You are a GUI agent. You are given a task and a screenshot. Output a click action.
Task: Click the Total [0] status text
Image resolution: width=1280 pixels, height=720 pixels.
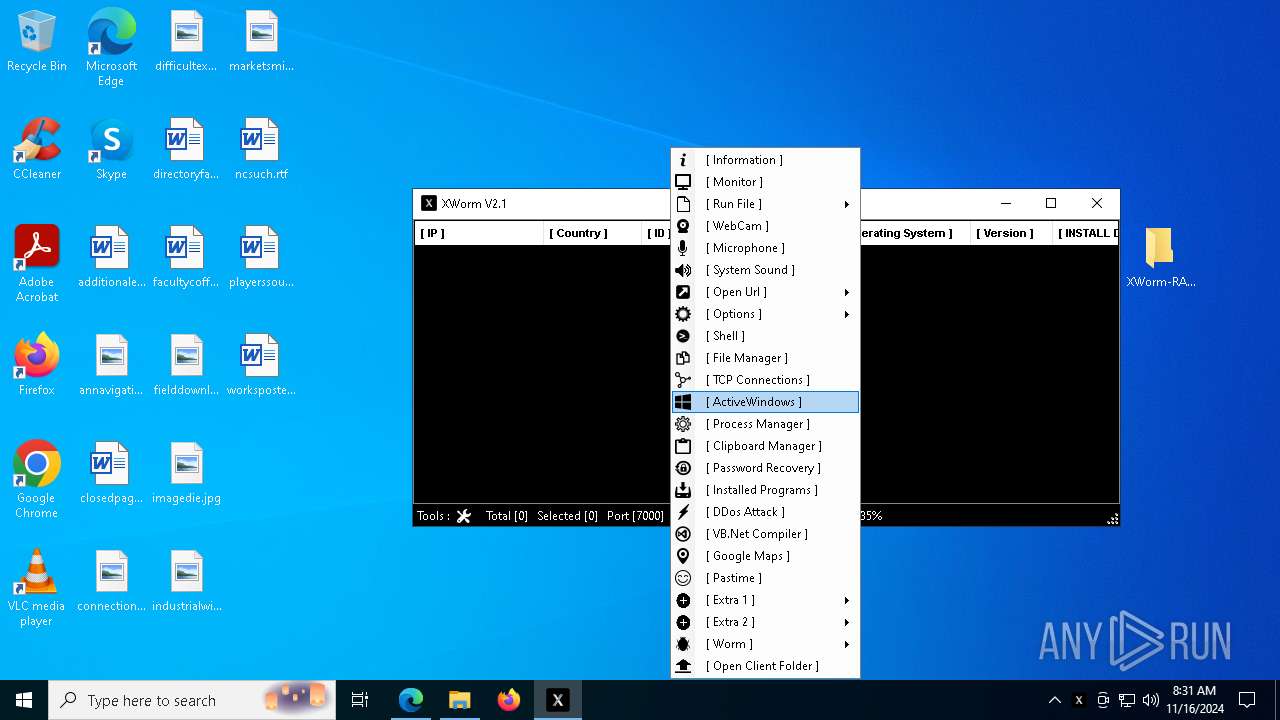tap(507, 516)
